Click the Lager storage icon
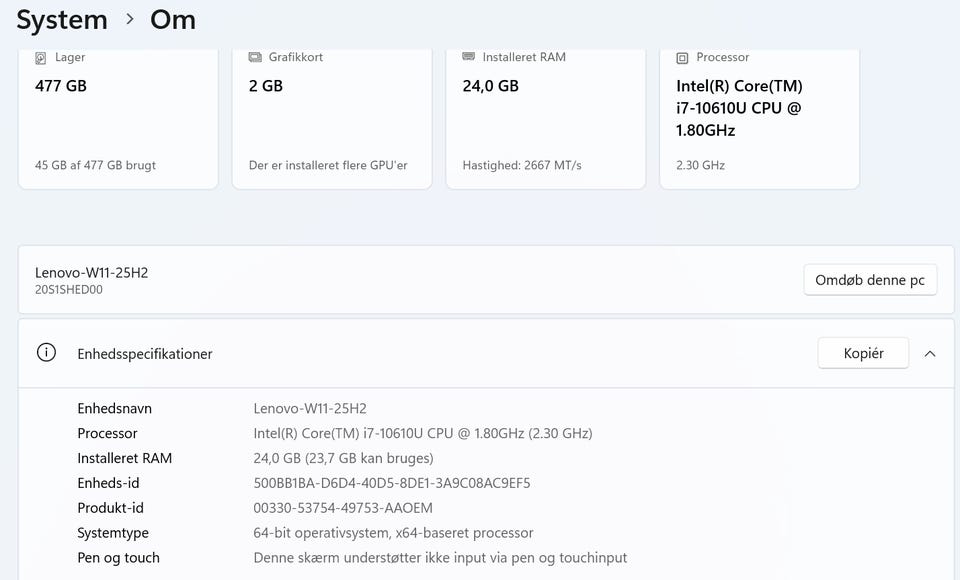 [x=41, y=58]
